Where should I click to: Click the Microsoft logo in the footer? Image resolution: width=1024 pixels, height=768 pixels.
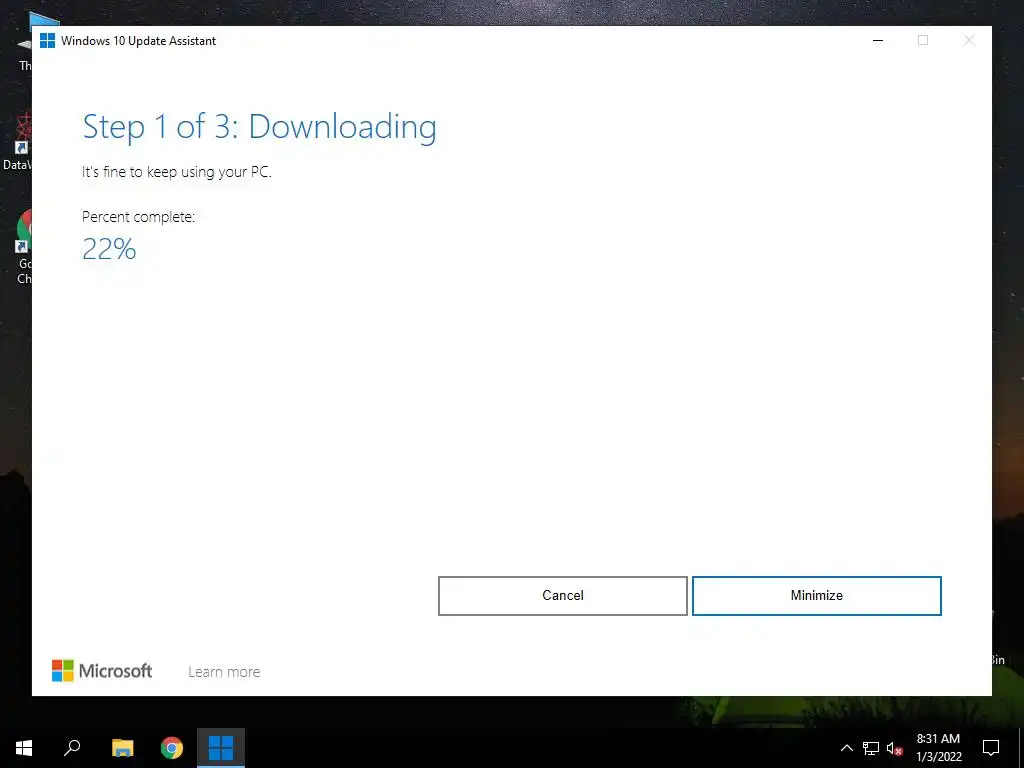click(102, 671)
